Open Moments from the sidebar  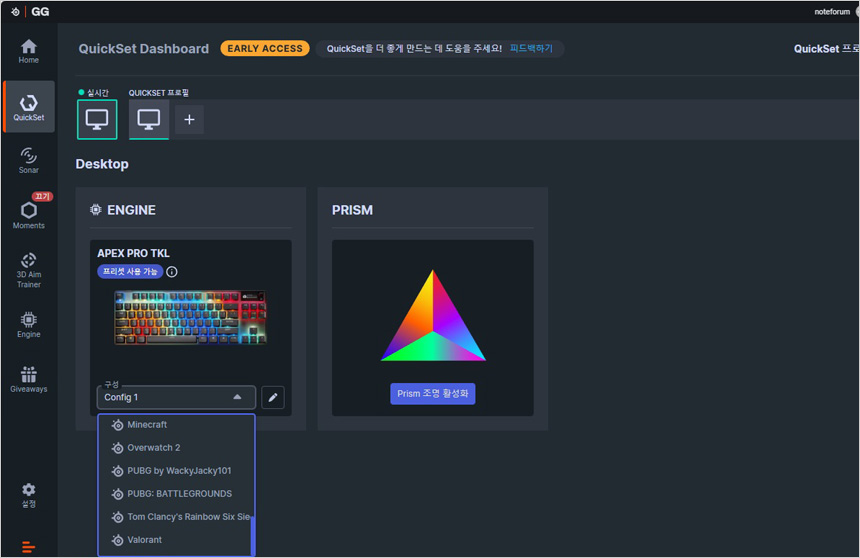(29, 215)
